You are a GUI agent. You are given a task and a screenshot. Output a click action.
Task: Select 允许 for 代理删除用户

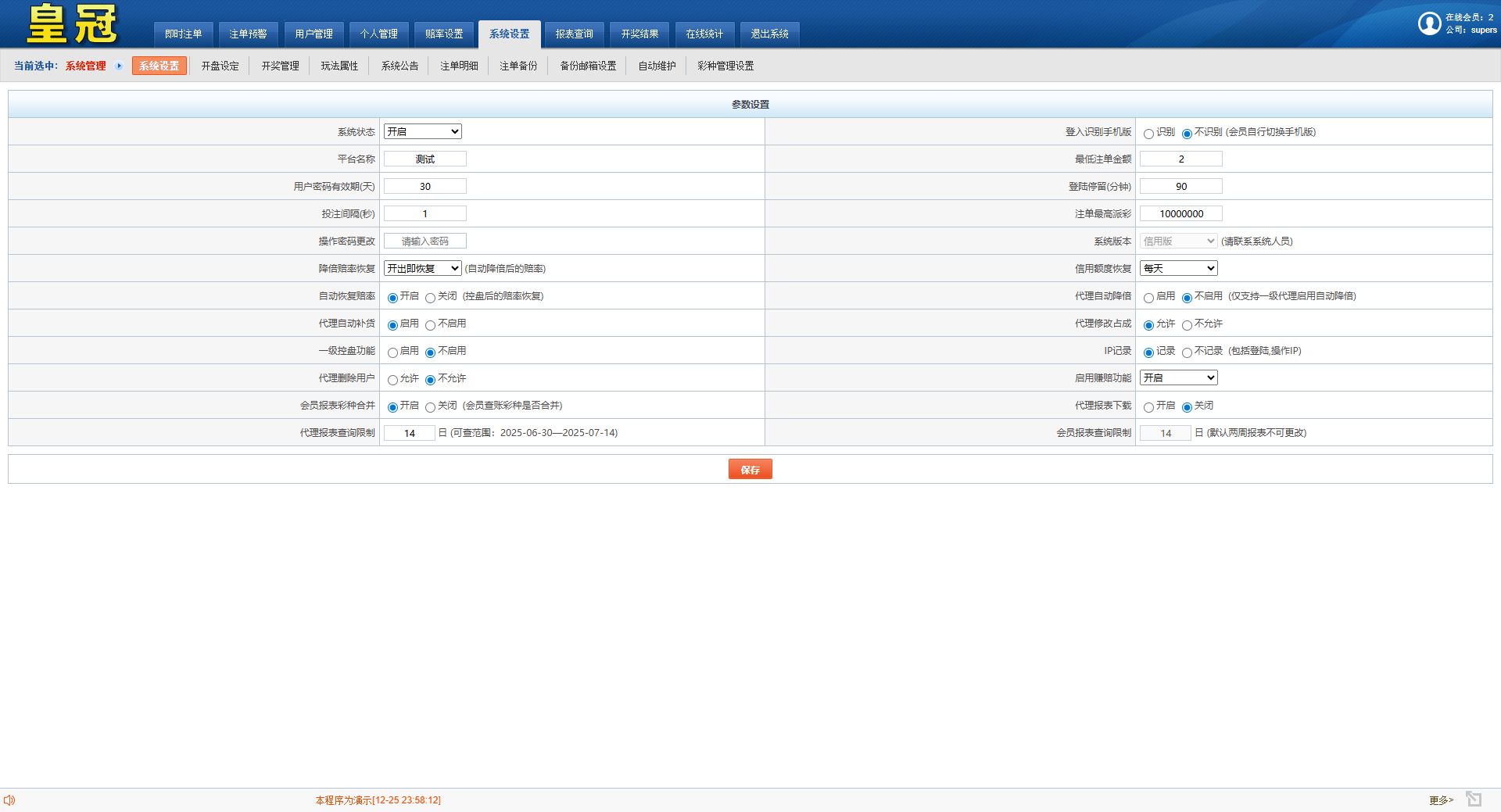pyautogui.click(x=392, y=380)
